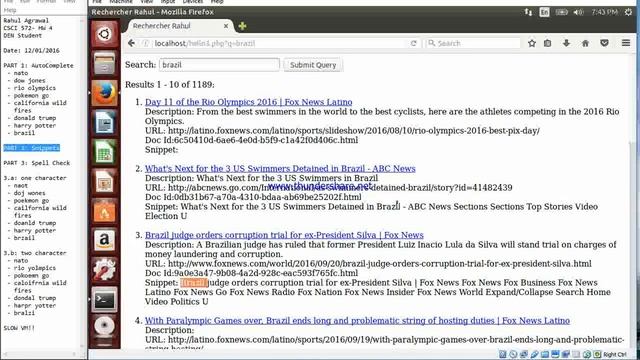The width and height of the screenshot is (640, 360).
Task: Open the En keyboard layout indicator
Action: coord(544,12)
